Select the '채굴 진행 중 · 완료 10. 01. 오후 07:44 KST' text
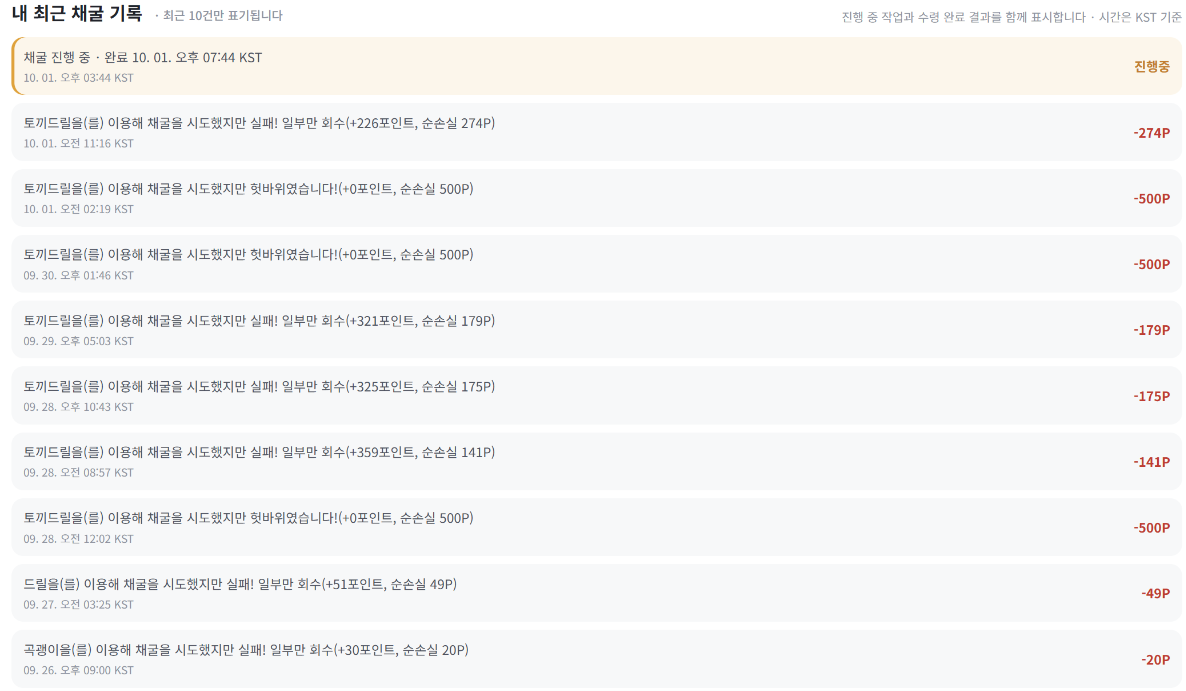Viewport: 1186px width, 691px height. 143,57
